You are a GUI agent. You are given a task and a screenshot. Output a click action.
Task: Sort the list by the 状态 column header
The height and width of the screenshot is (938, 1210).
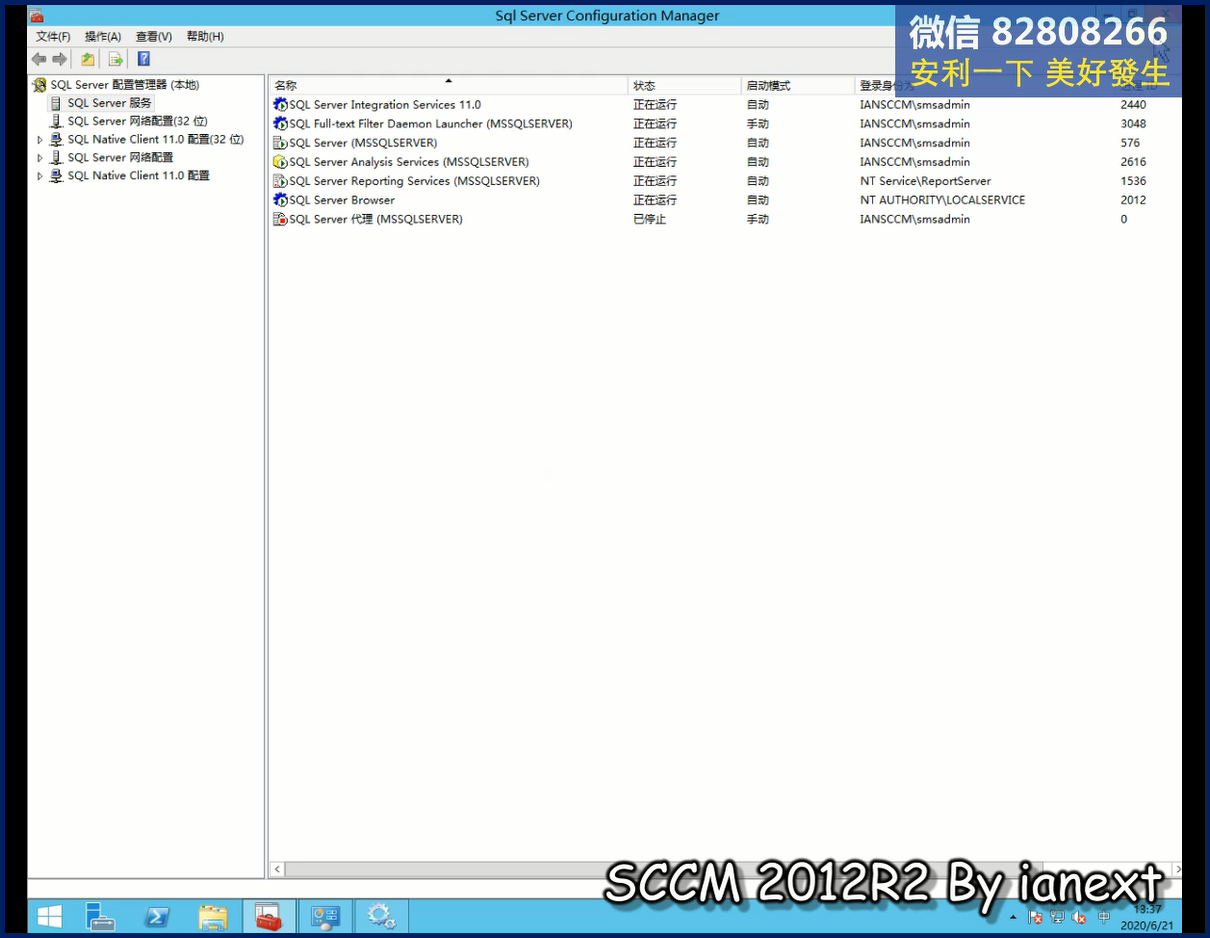click(x=685, y=86)
